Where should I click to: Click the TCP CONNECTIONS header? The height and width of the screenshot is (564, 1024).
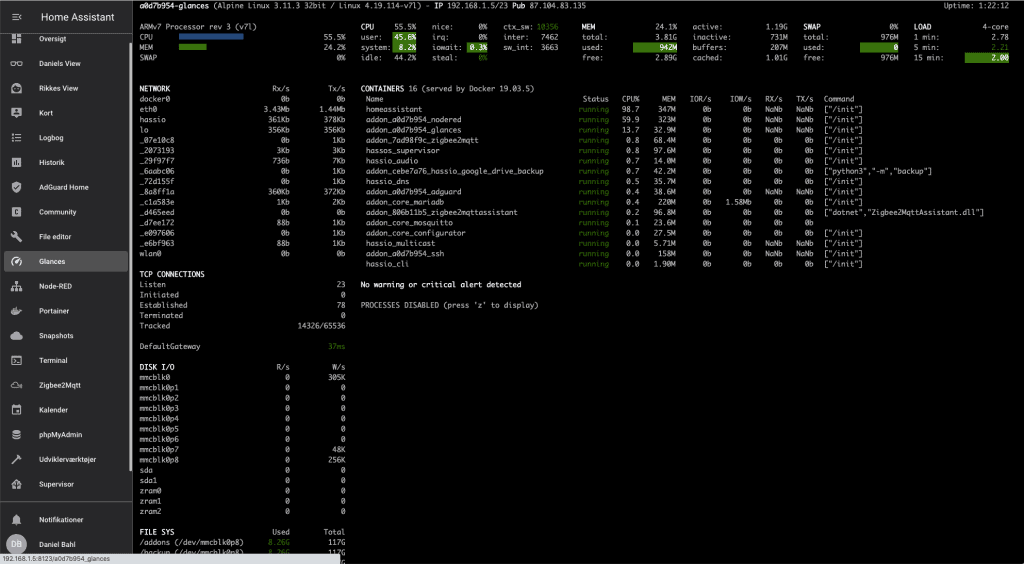tap(172, 274)
